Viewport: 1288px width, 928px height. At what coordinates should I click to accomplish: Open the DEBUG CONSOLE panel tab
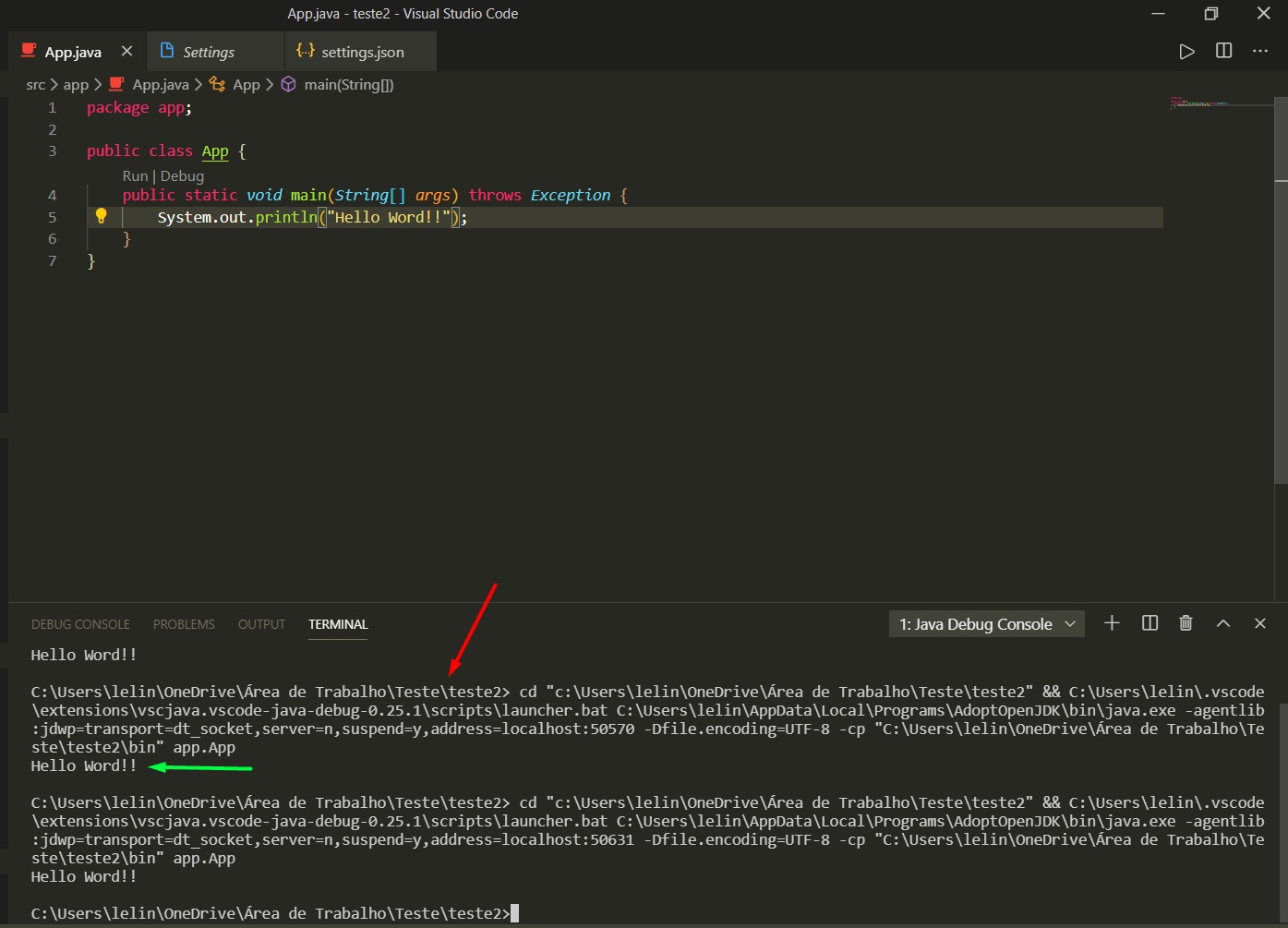tap(80, 624)
